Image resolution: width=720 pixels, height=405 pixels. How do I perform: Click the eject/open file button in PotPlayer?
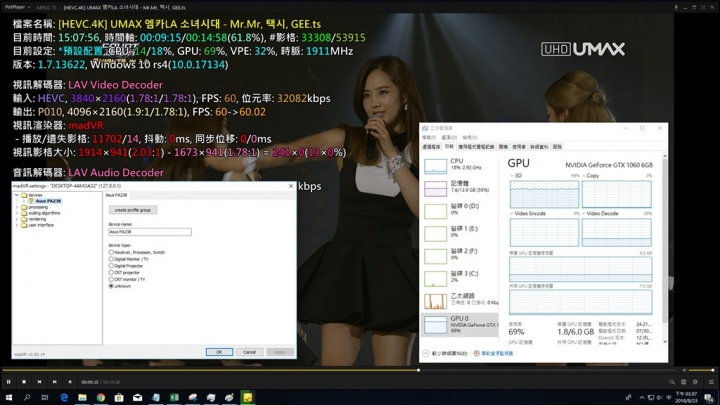(70, 382)
